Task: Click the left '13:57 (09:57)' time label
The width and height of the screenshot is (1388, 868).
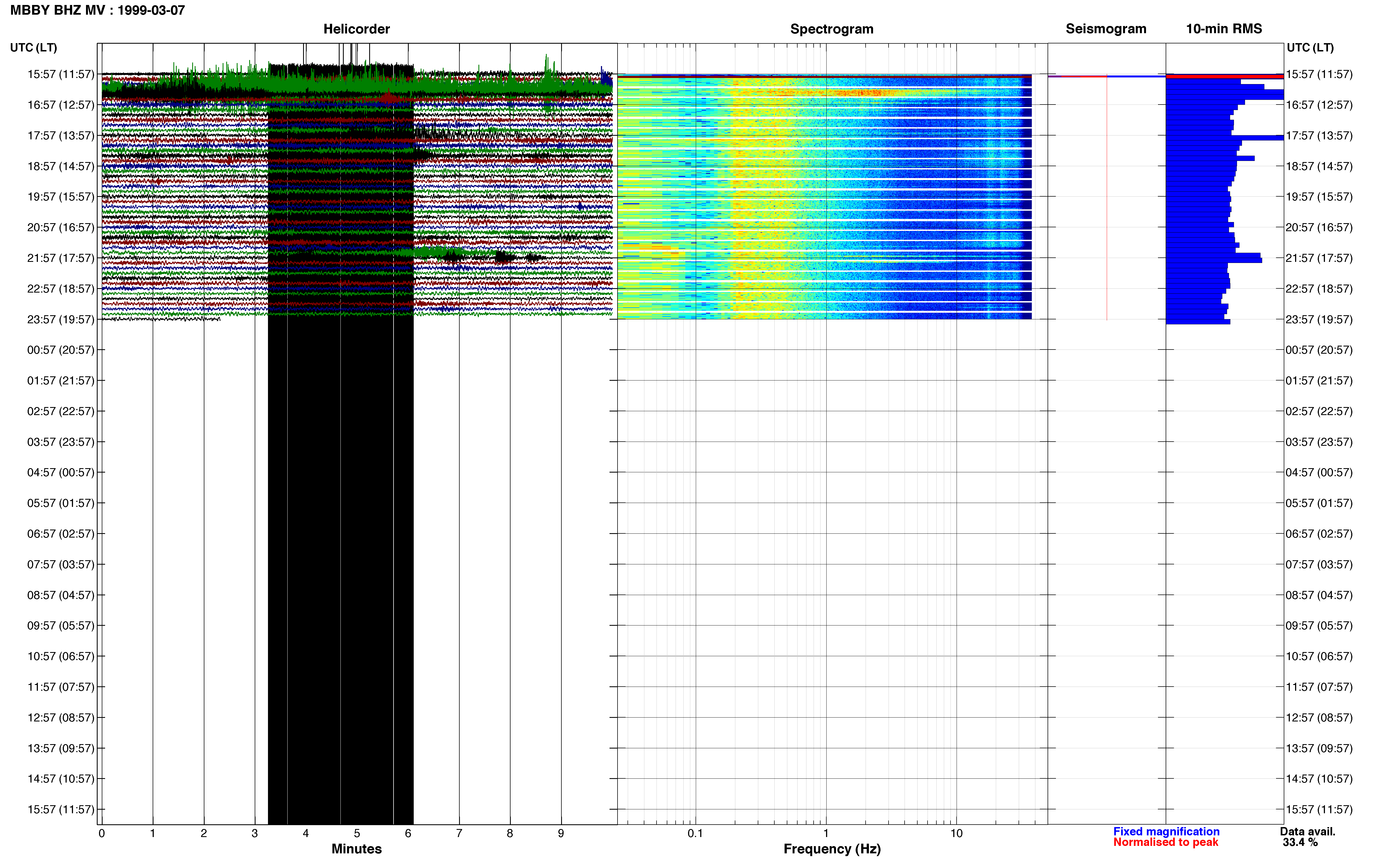Action: point(60,749)
